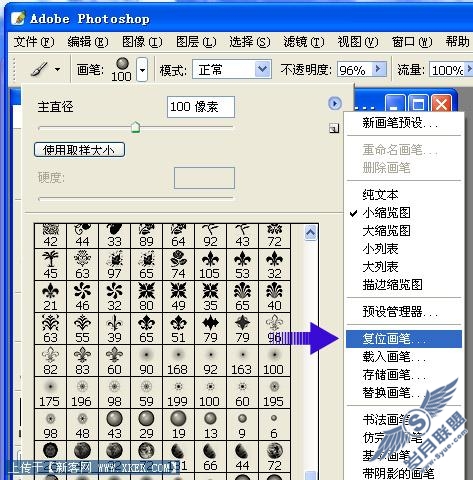Open the 文件(F) menu
The image size is (473, 480).
[x=34, y=42]
